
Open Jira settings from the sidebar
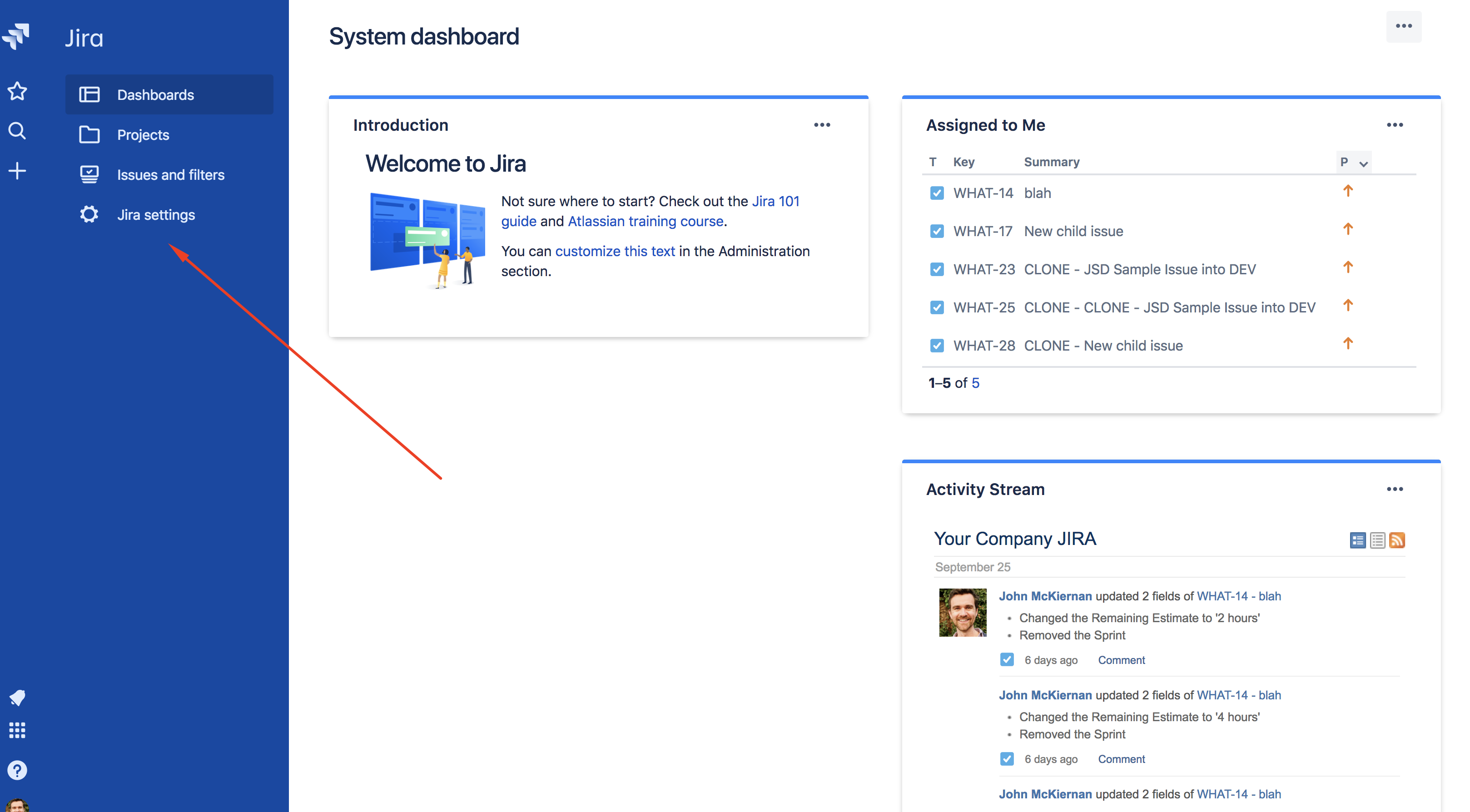(x=156, y=214)
